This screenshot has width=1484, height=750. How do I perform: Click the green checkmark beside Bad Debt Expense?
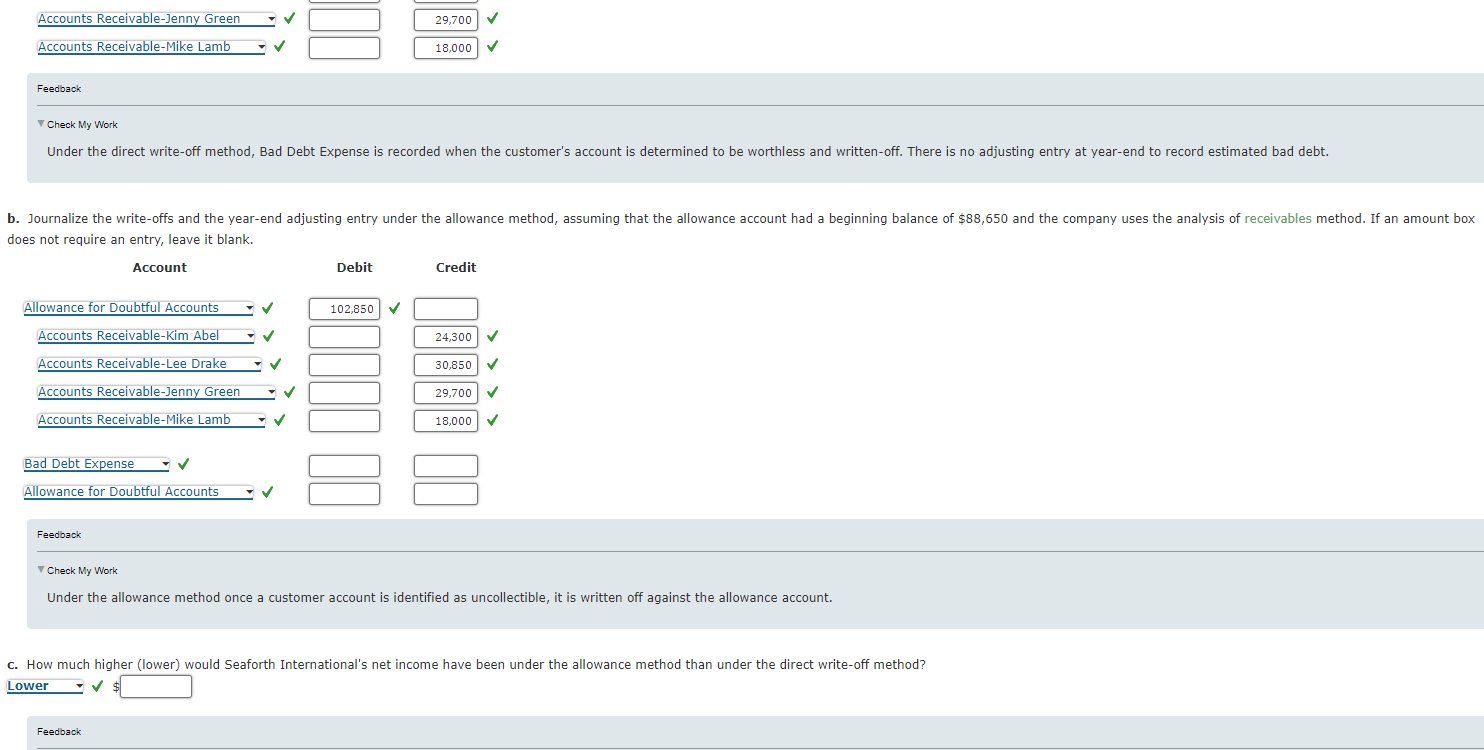tap(183, 463)
